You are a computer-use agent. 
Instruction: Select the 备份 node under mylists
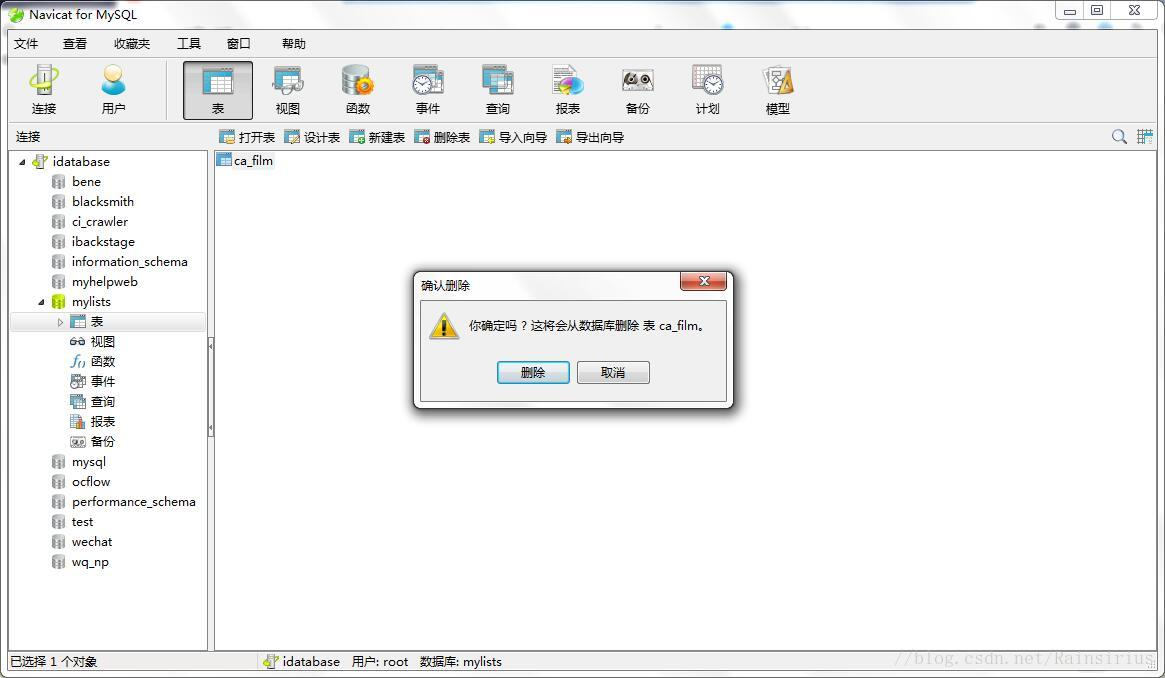[x=102, y=442]
